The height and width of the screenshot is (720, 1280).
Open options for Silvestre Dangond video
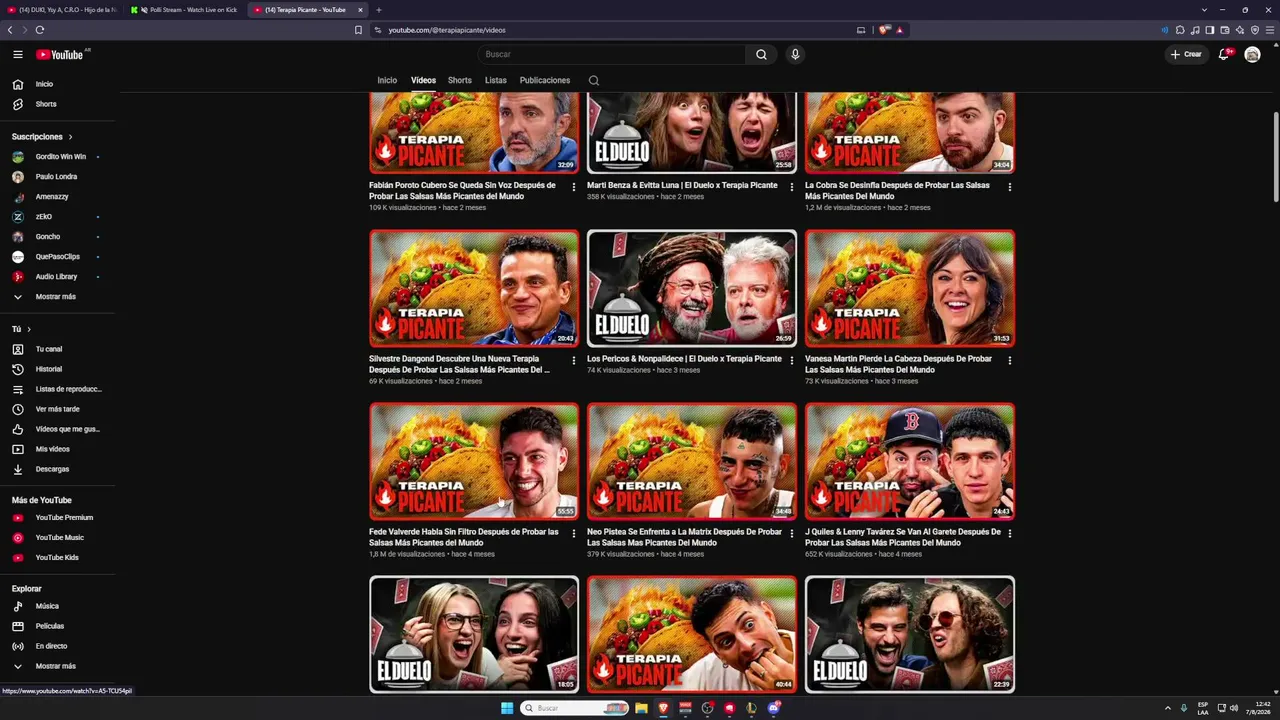(574, 360)
